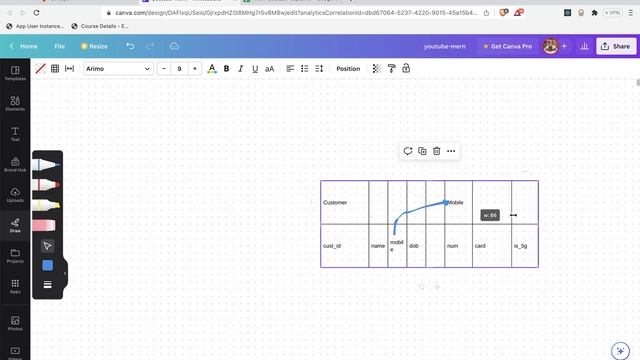Screen dimensions: 640x360
Task: Add collaborator with plus button
Action: [x=564, y=46]
